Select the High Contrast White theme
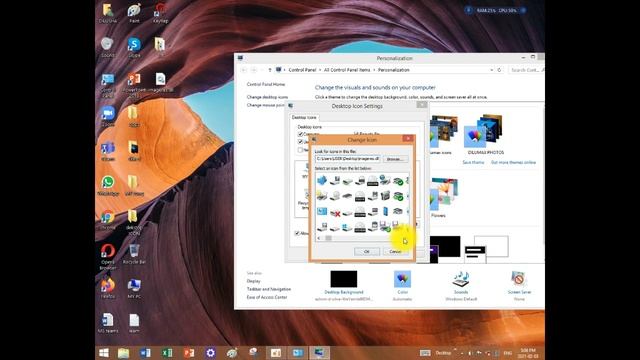 point(487,248)
